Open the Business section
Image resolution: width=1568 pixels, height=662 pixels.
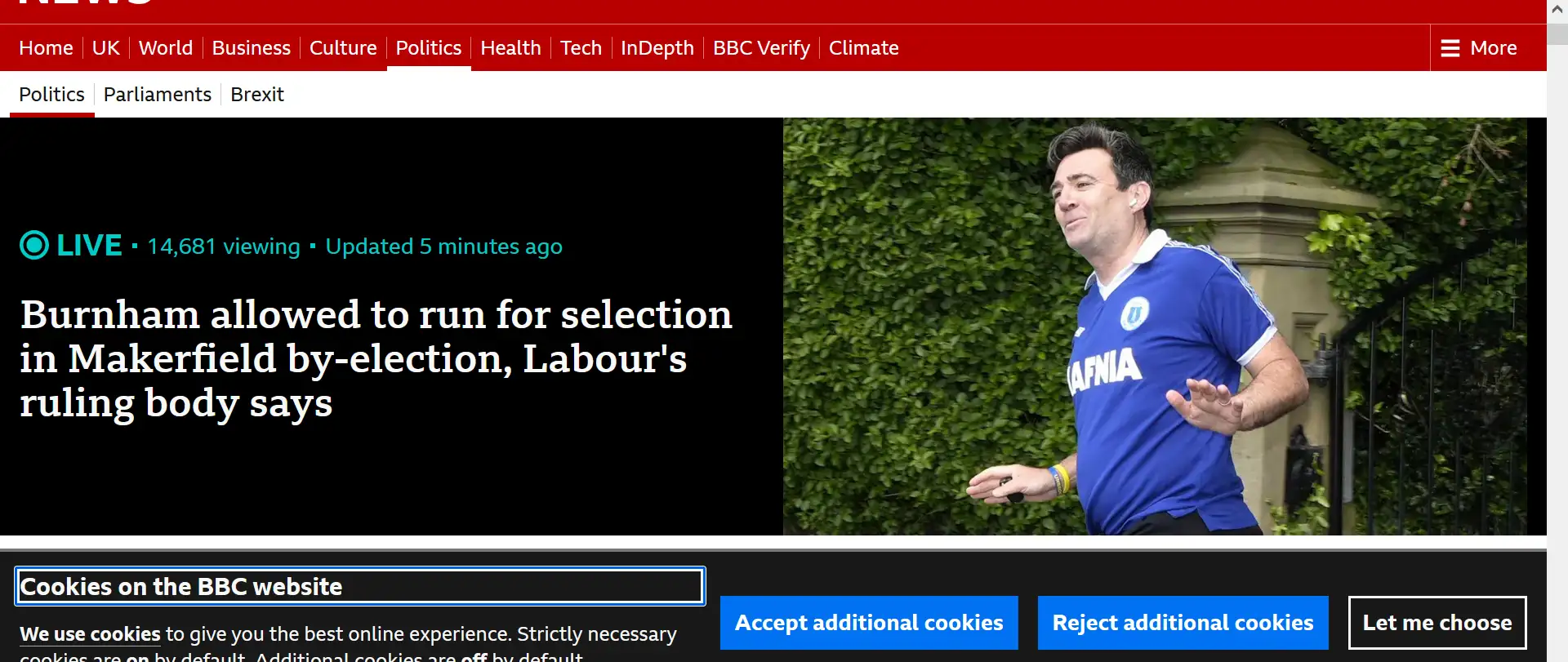pyautogui.click(x=252, y=48)
